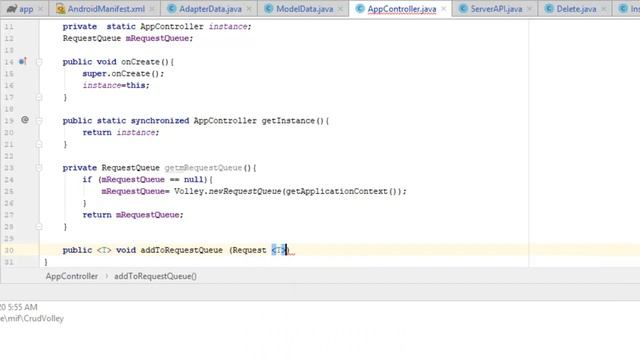Click instance=this assignment
Viewport: 640px width, 360px height.
pyautogui.click(x=116, y=85)
